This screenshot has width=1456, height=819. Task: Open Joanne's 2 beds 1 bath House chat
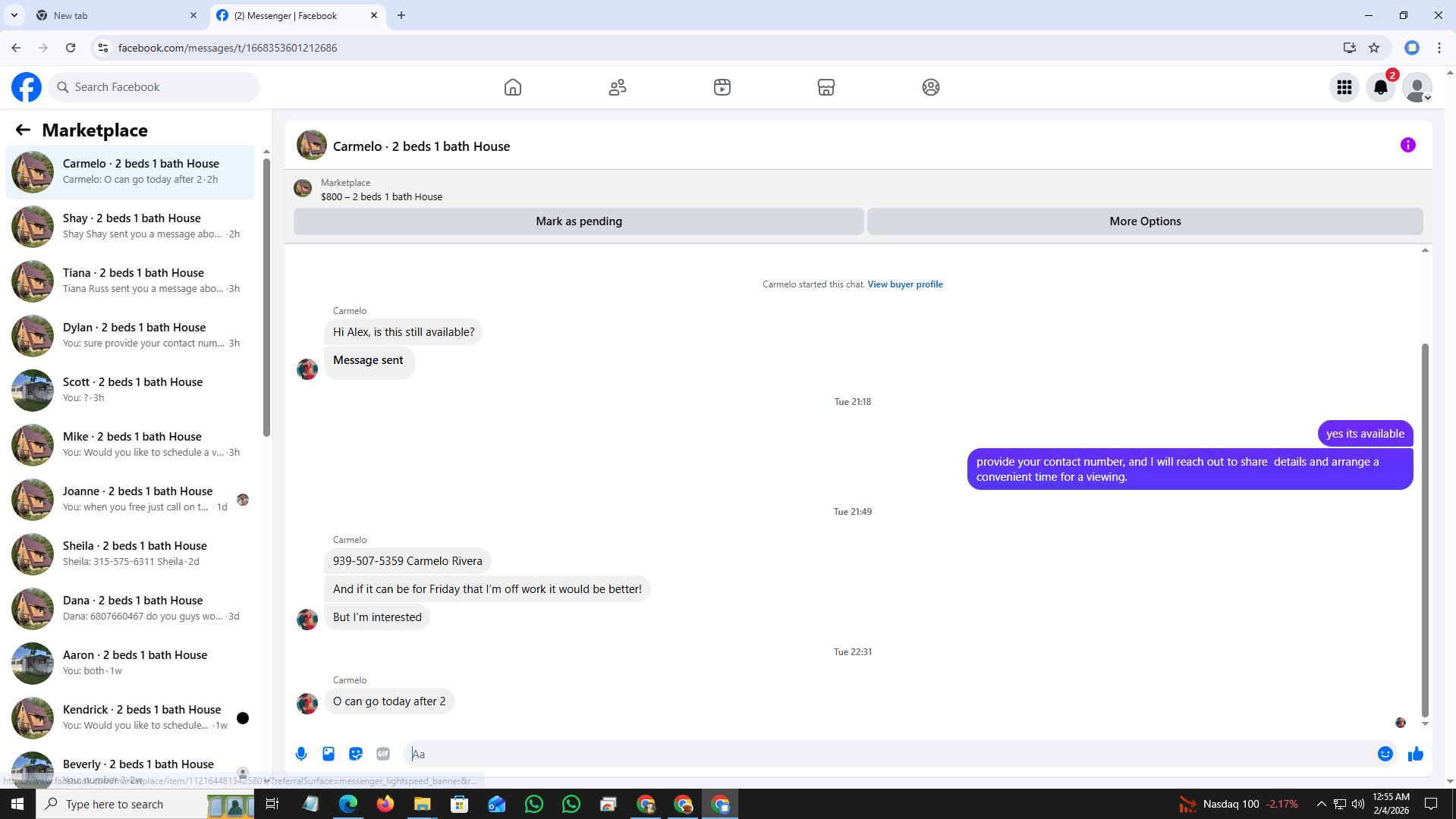pos(131,499)
